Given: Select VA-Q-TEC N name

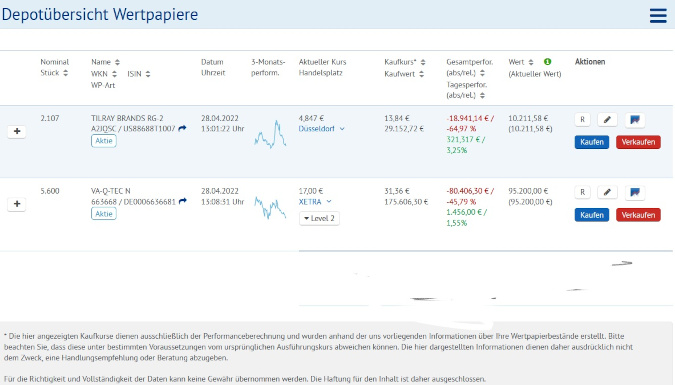Looking at the screenshot, I should (x=111, y=191).
